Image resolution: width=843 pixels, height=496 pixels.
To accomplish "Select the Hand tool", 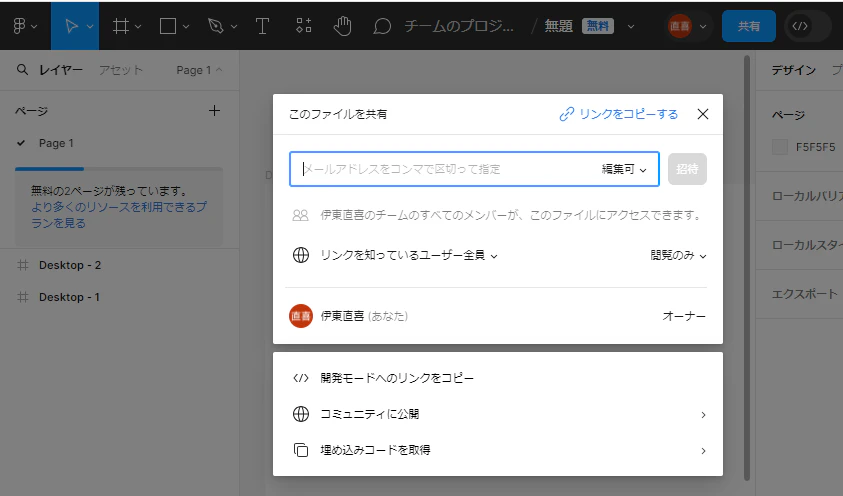I will pos(342,26).
